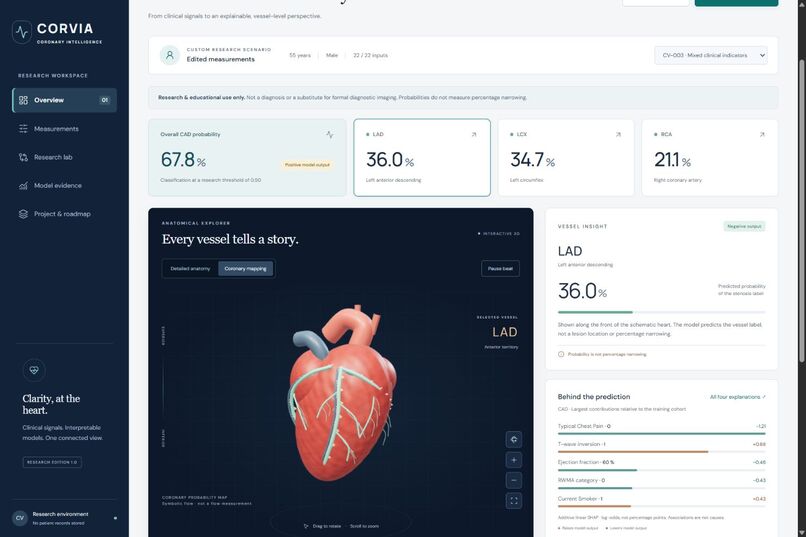Click the heart icon above Clarity tagline
Image resolution: width=806 pixels, height=537 pixels.
[x=34, y=370]
